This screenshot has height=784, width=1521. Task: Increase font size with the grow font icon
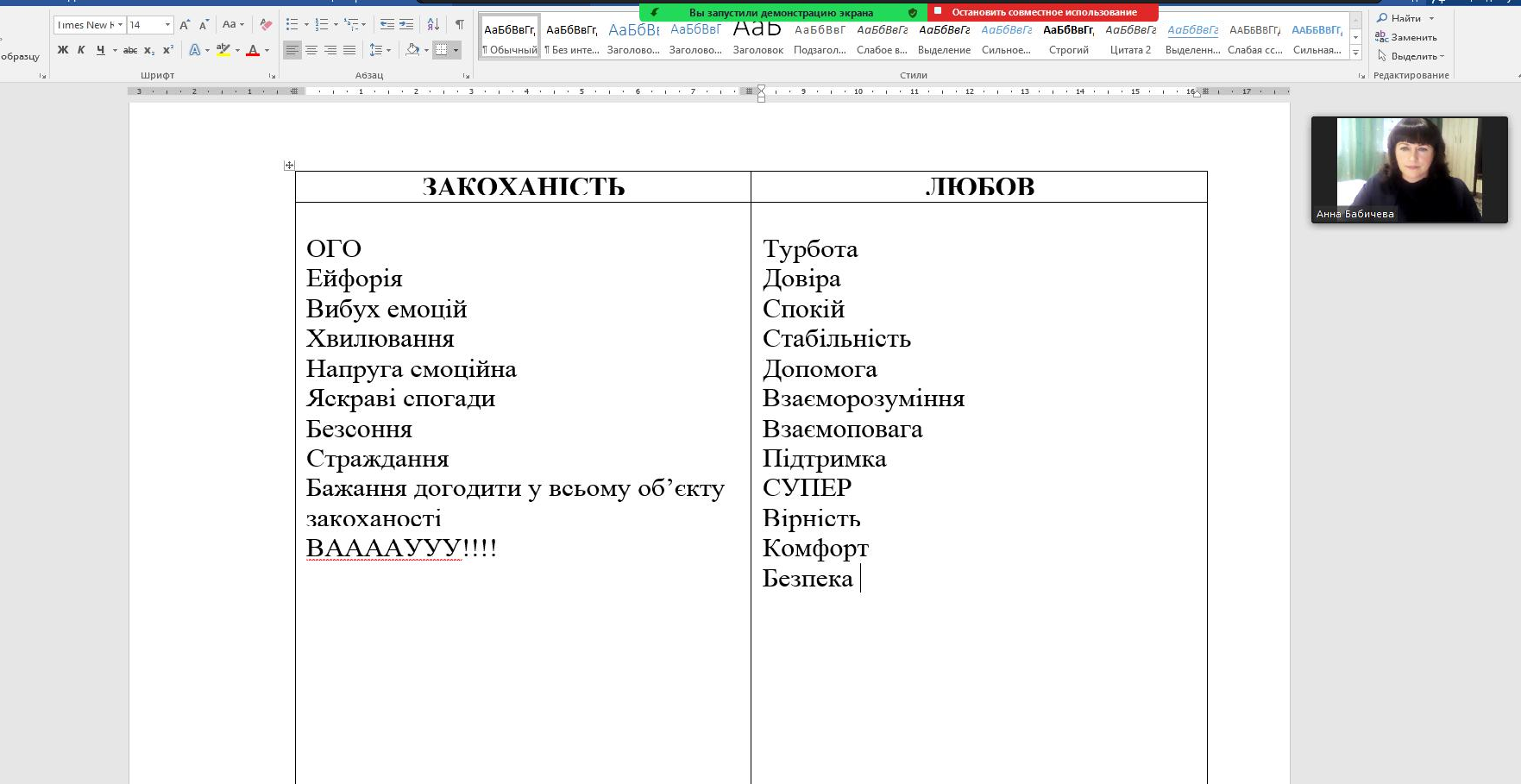(x=185, y=25)
